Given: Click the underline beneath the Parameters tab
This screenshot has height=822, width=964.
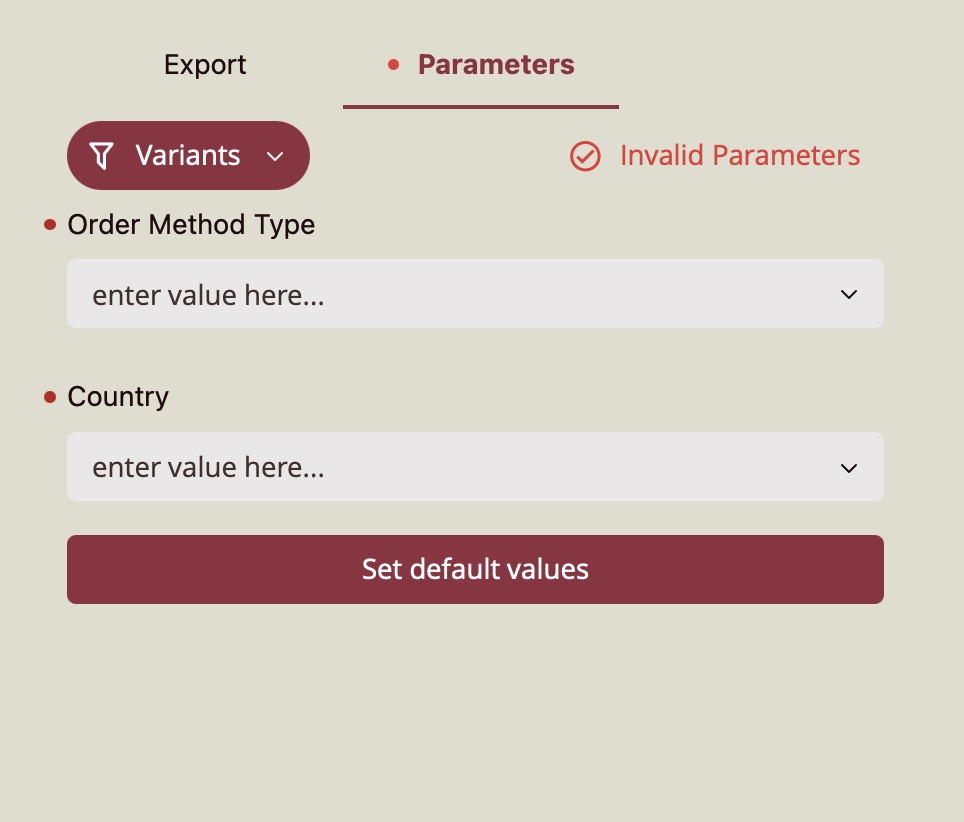Looking at the screenshot, I should [480, 106].
